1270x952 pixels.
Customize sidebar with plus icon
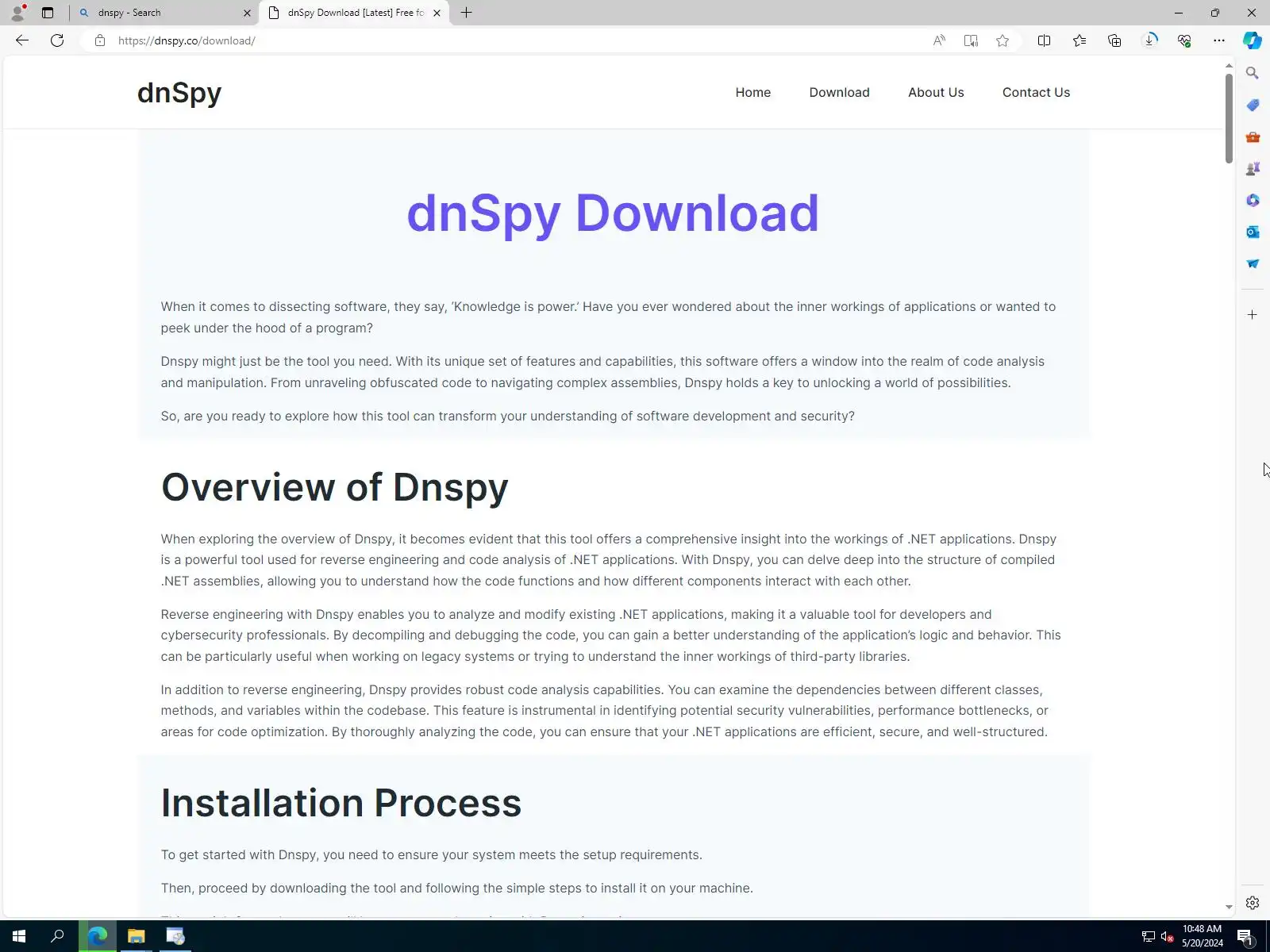1253,315
